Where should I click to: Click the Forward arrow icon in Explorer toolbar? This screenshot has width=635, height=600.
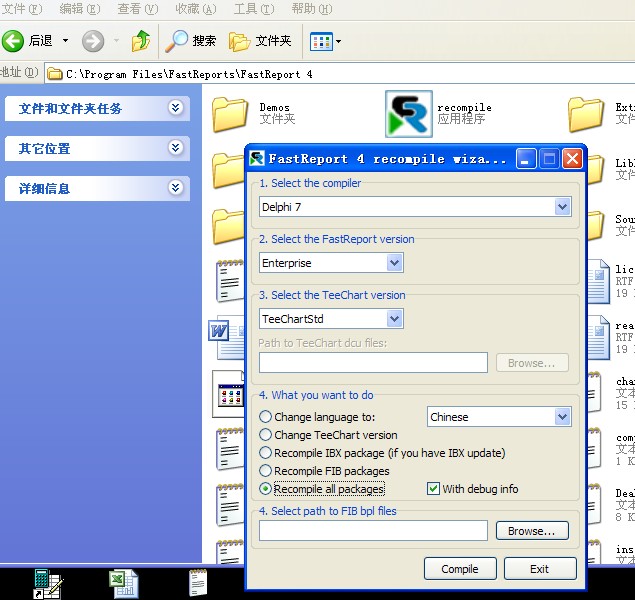coord(93,41)
